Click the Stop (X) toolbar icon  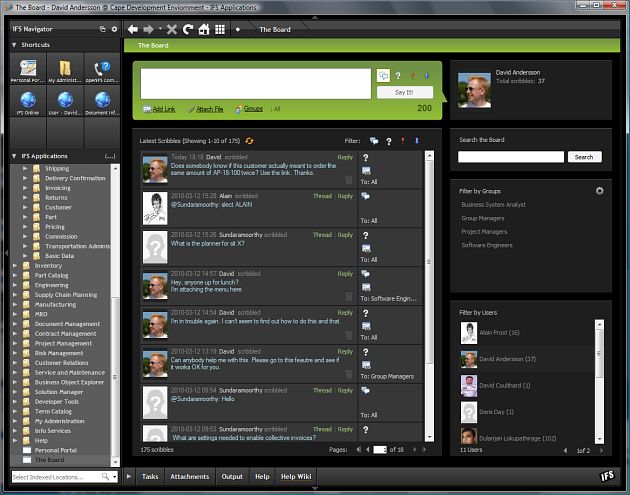click(x=172, y=29)
